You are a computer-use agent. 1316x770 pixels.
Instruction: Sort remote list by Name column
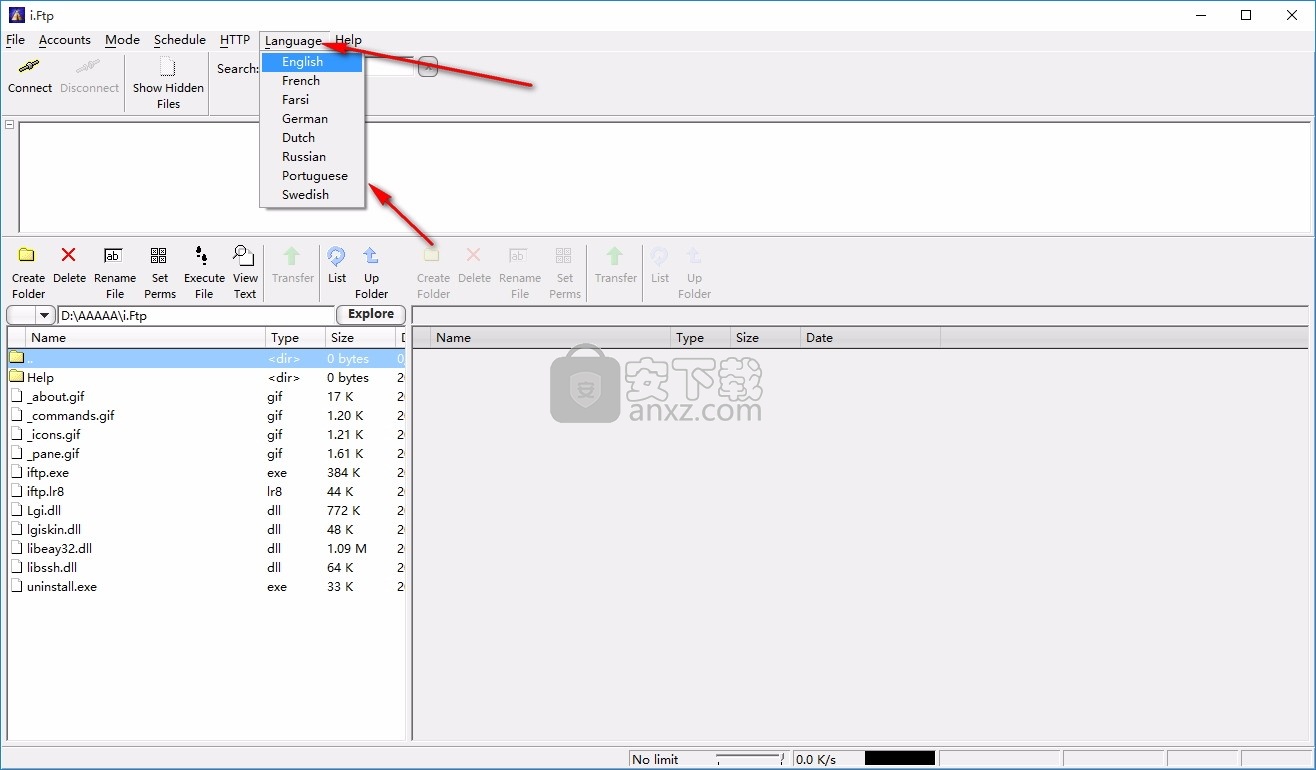[550, 338]
